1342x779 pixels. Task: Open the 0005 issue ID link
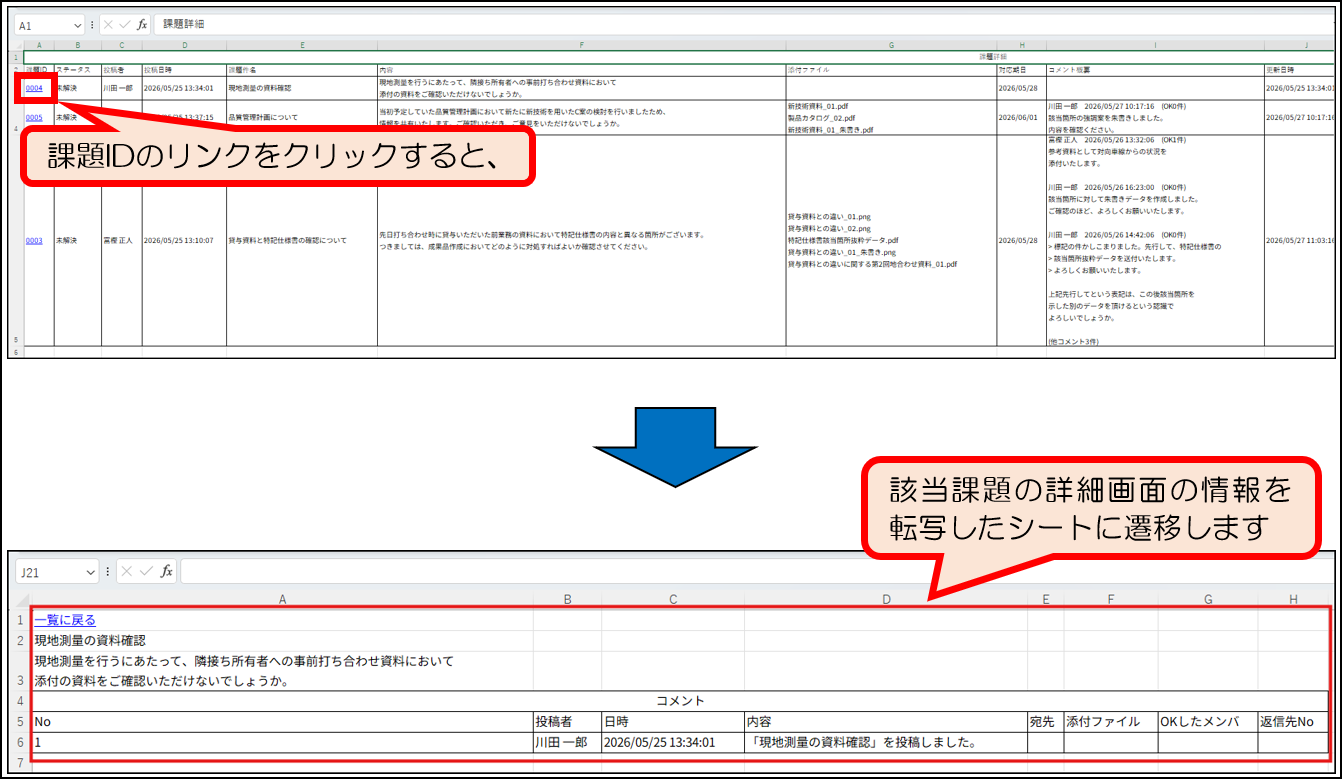(33, 117)
